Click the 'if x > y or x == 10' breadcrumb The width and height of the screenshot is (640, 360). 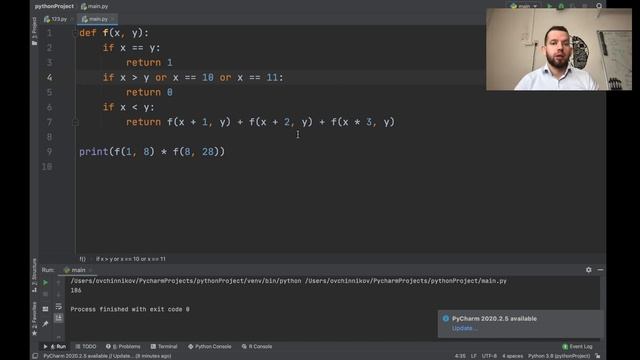coord(131,259)
